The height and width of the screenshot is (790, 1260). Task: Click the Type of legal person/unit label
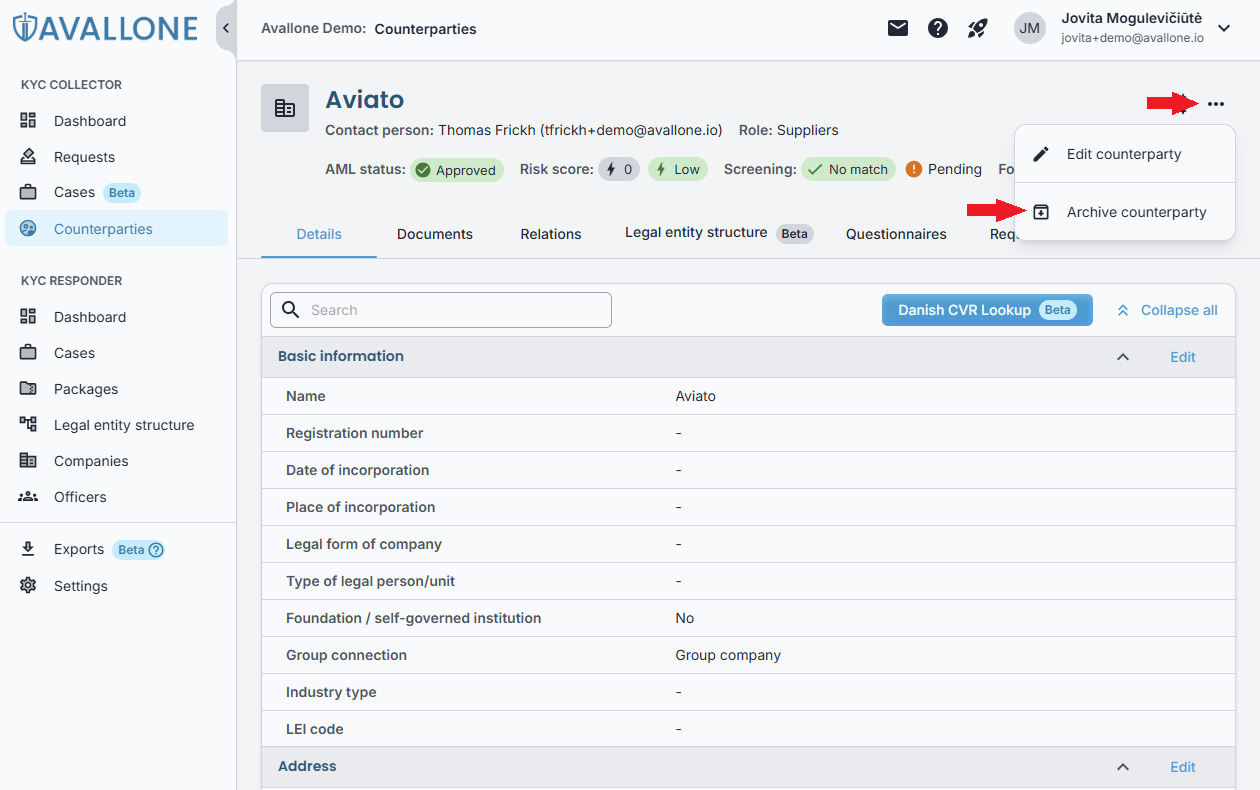click(x=370, y=581)
